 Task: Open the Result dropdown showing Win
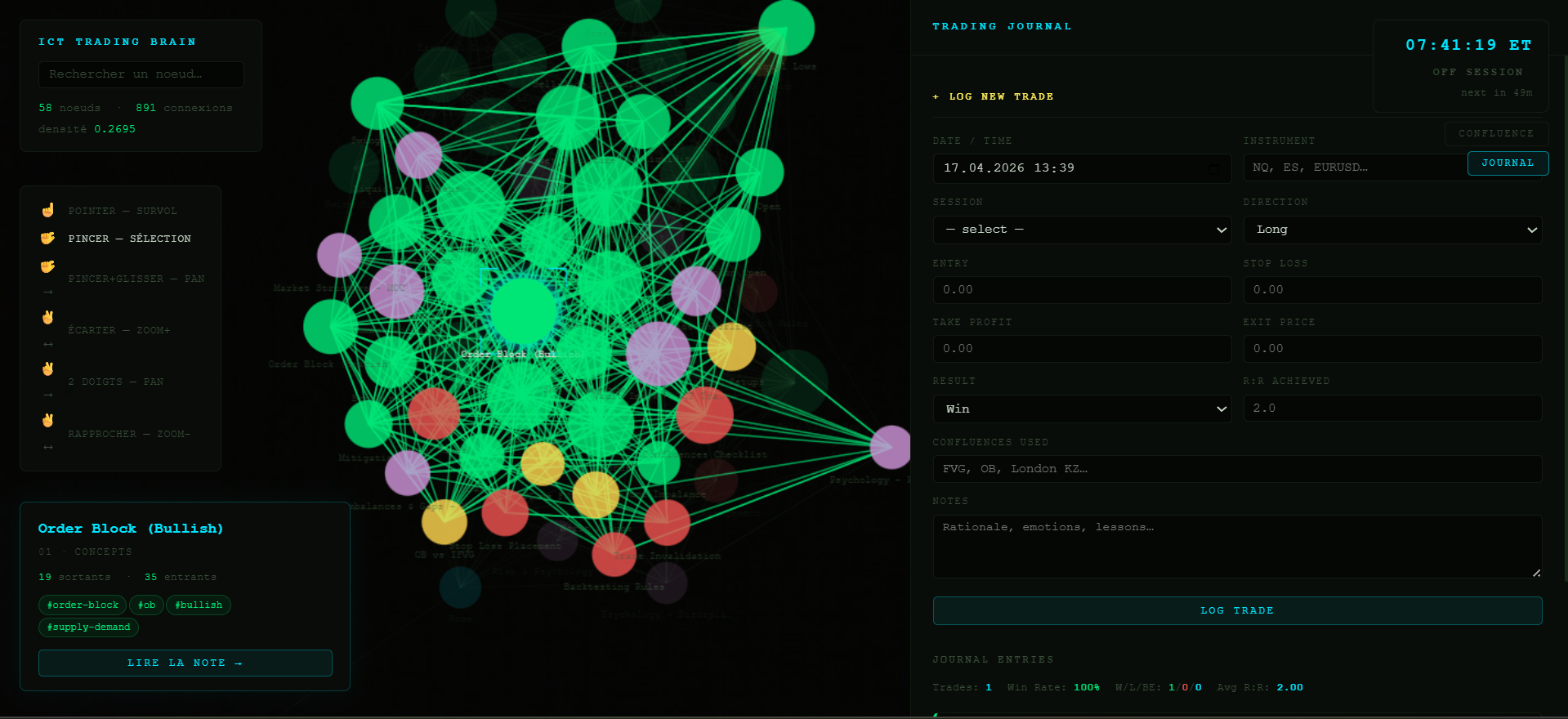pyautogui.click(x=1082, y=409)
